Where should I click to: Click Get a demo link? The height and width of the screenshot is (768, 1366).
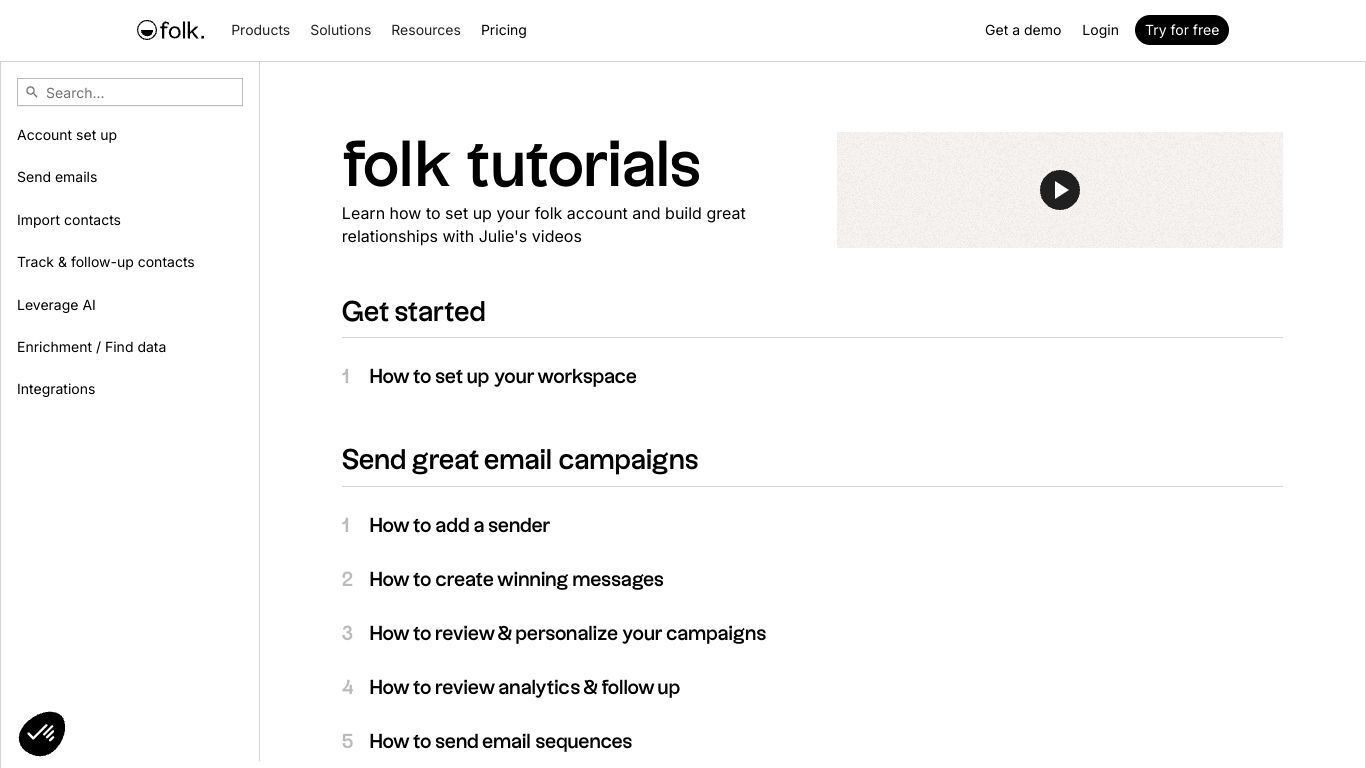pos(1023,30)
